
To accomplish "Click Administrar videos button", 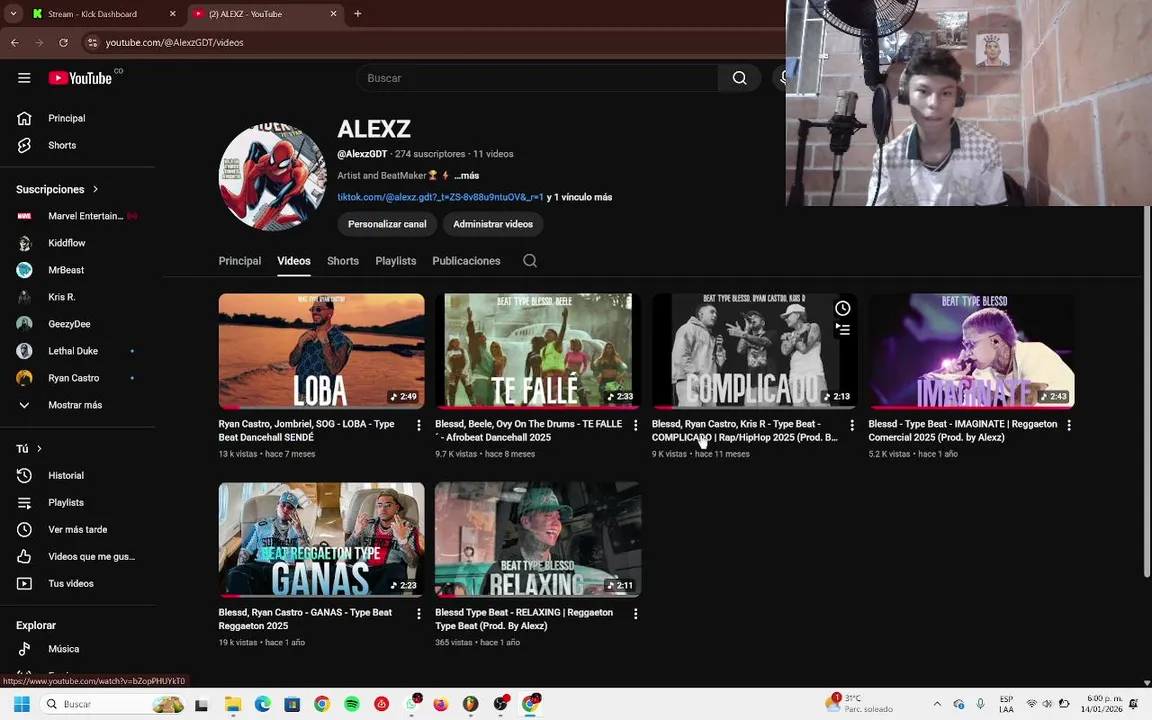I will pos(493,224).
